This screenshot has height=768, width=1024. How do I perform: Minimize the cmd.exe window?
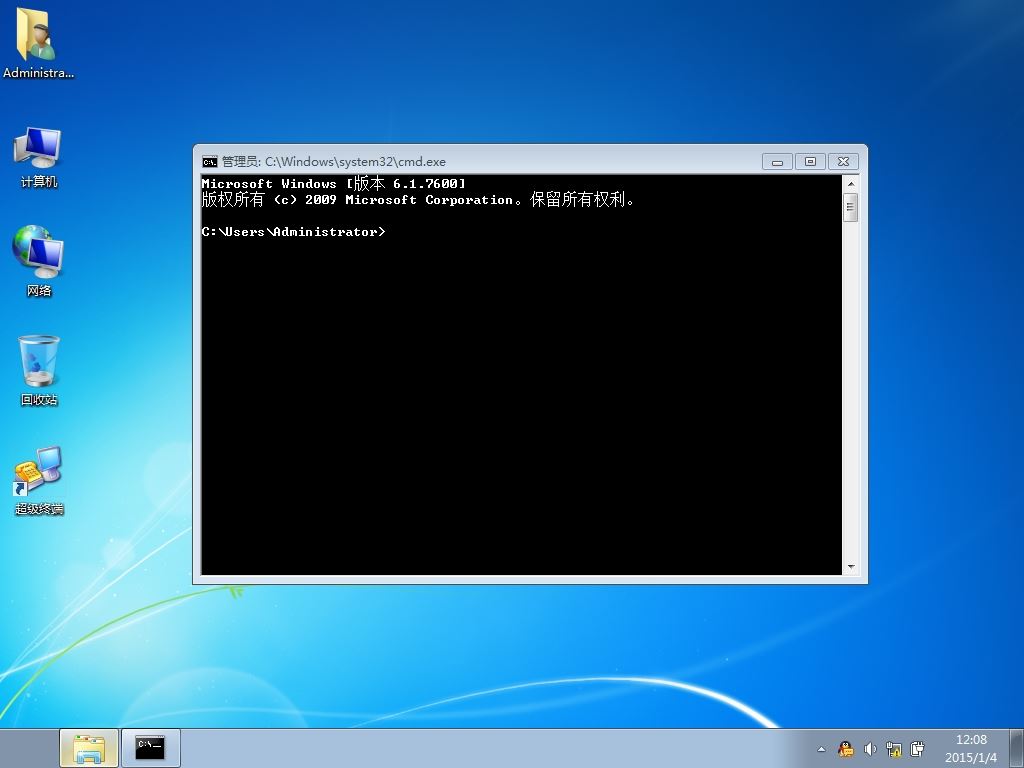pos(777,161)
